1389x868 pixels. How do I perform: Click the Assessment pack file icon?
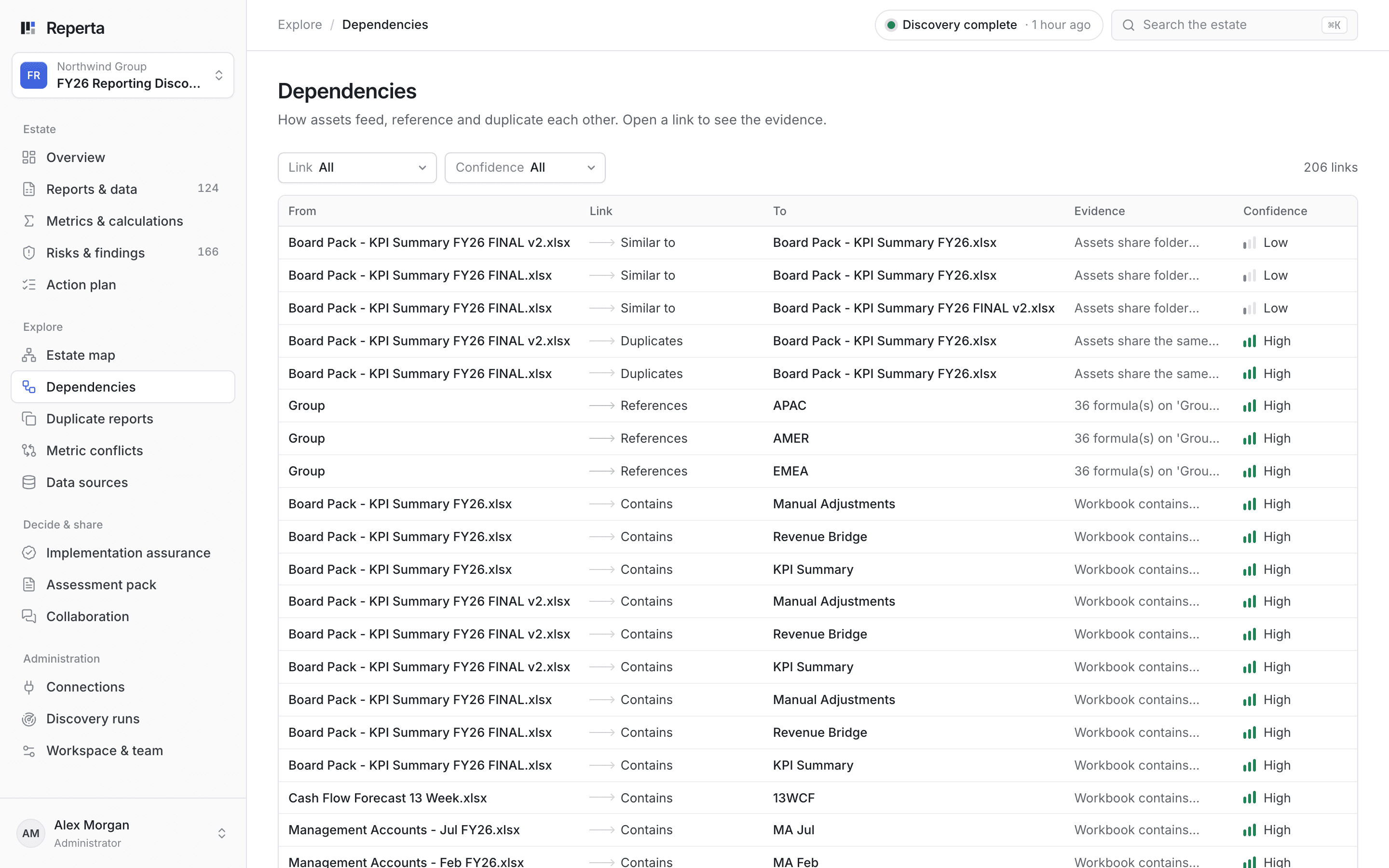point(29,584)
